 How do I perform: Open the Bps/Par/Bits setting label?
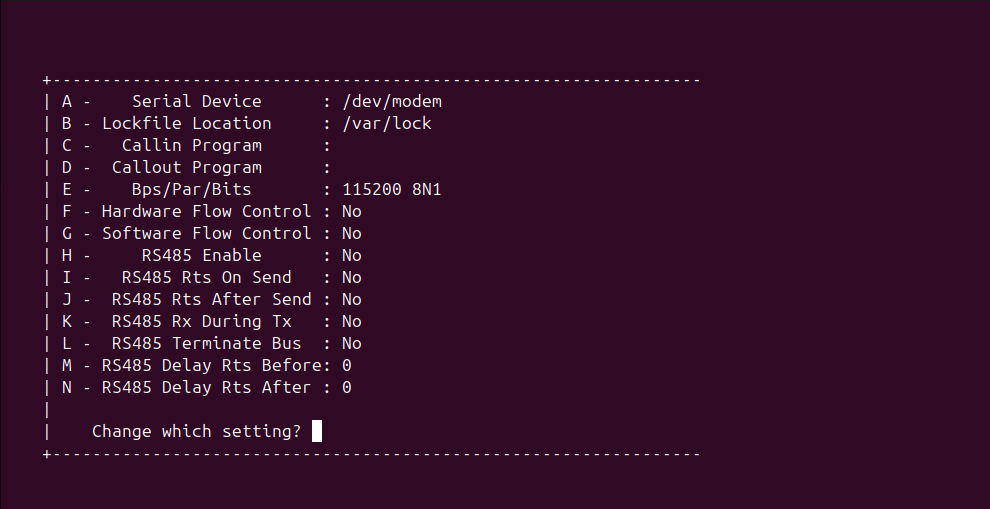[191, 190]
